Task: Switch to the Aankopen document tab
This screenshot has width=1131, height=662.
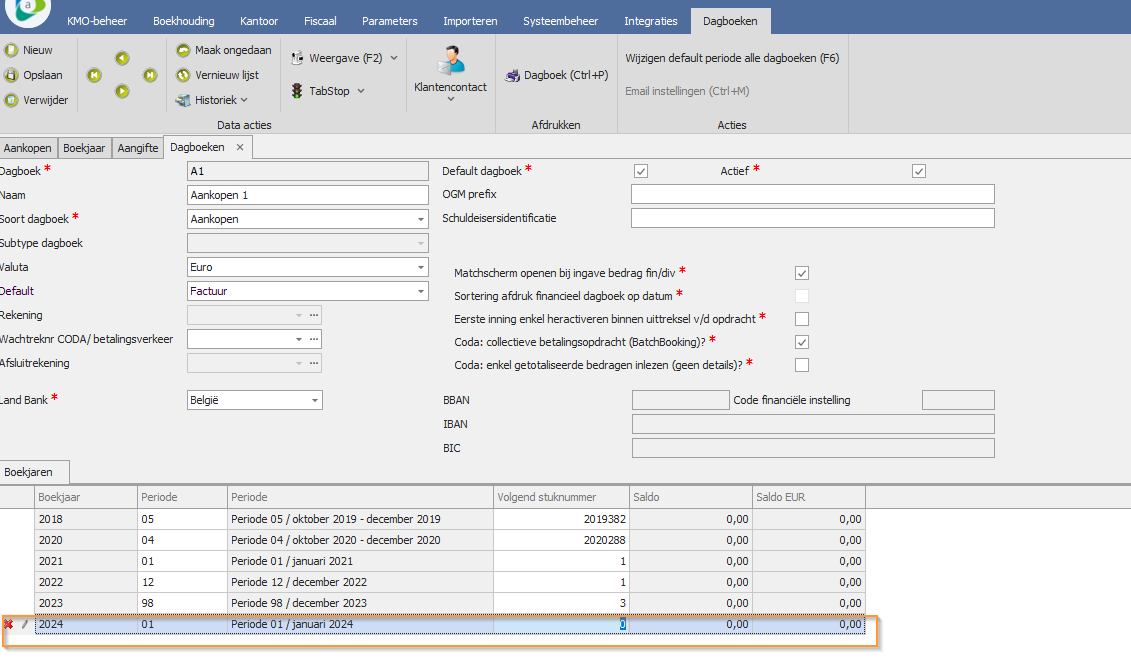Action: [28, 148]
